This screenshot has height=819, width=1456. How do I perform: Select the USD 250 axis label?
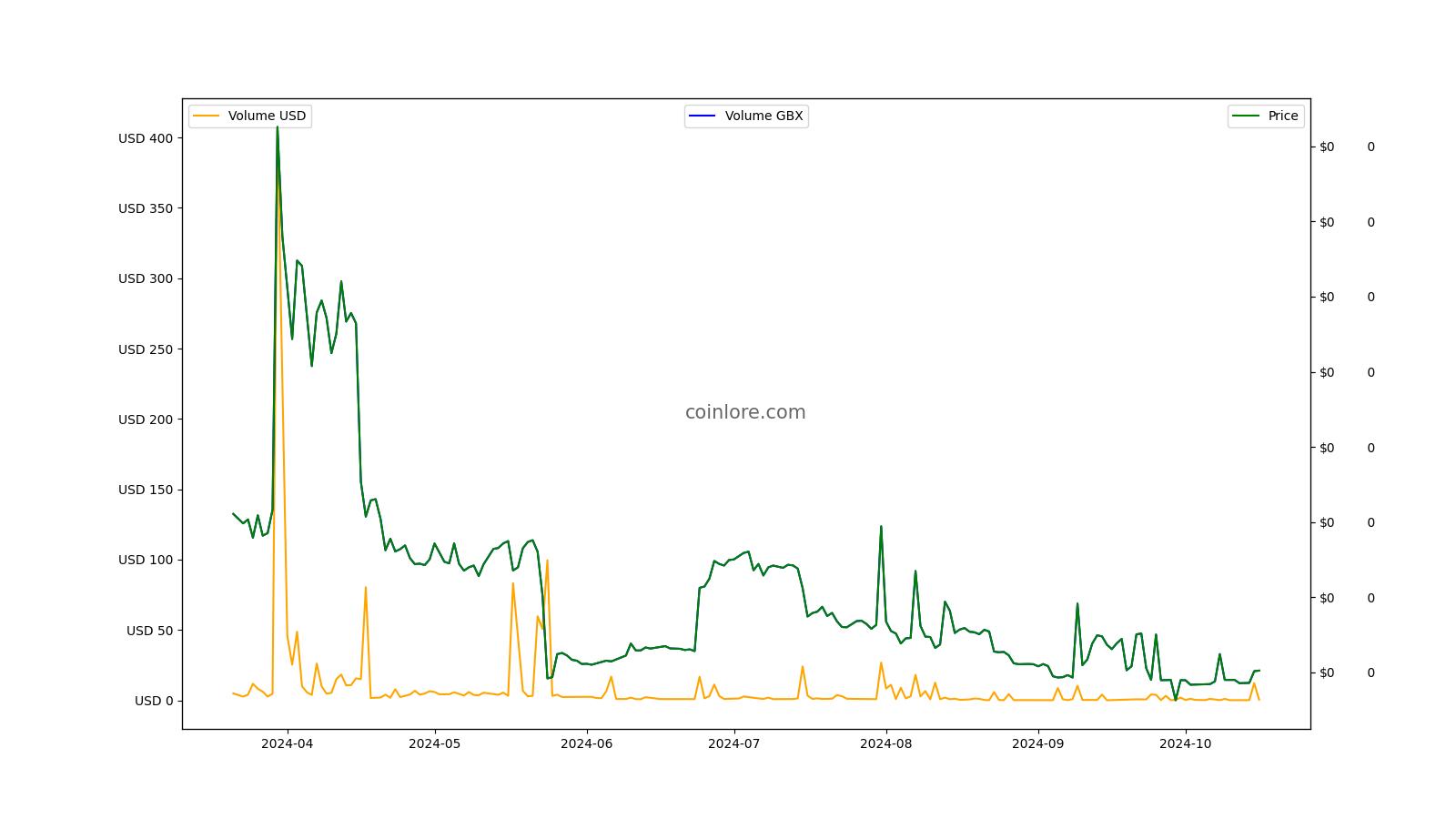click(146, 349)
